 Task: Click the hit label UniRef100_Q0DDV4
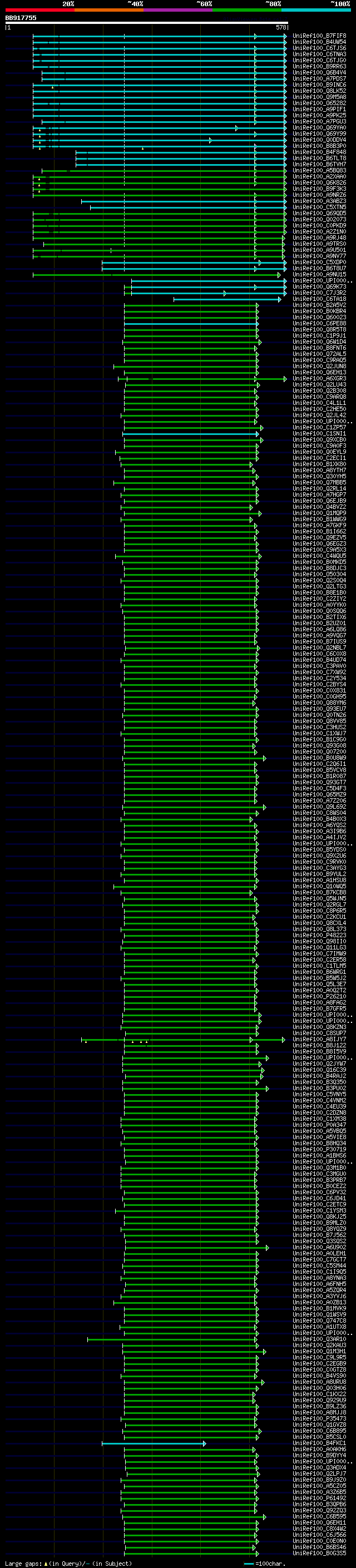[x=319, y=140]
